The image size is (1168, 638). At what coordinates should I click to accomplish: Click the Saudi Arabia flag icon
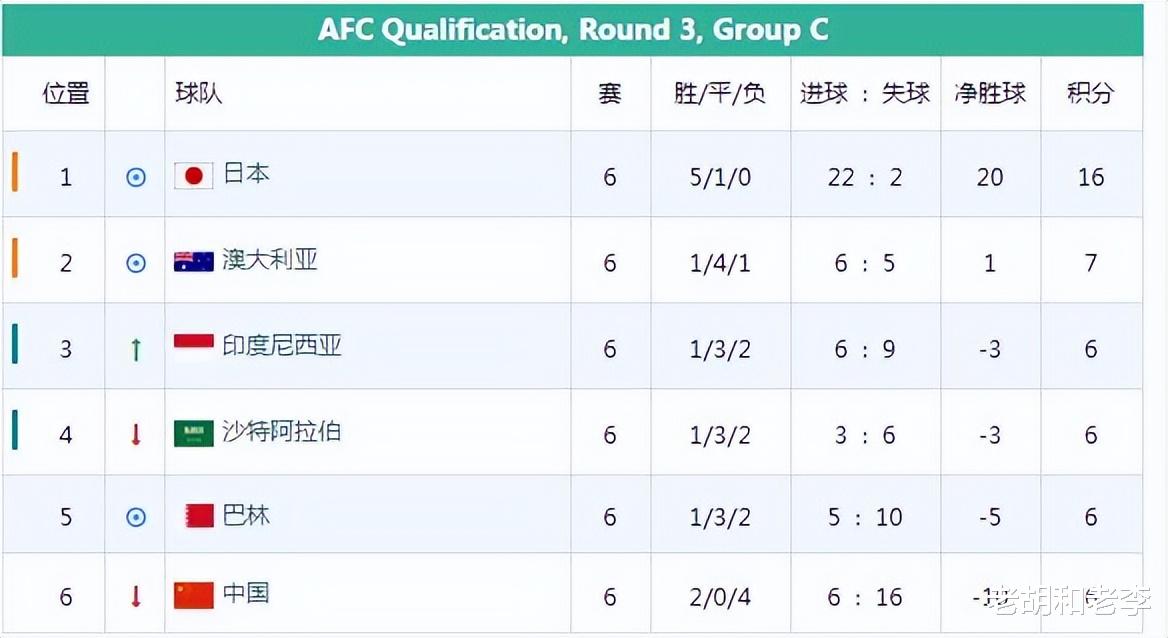click(x=194, y=433)
